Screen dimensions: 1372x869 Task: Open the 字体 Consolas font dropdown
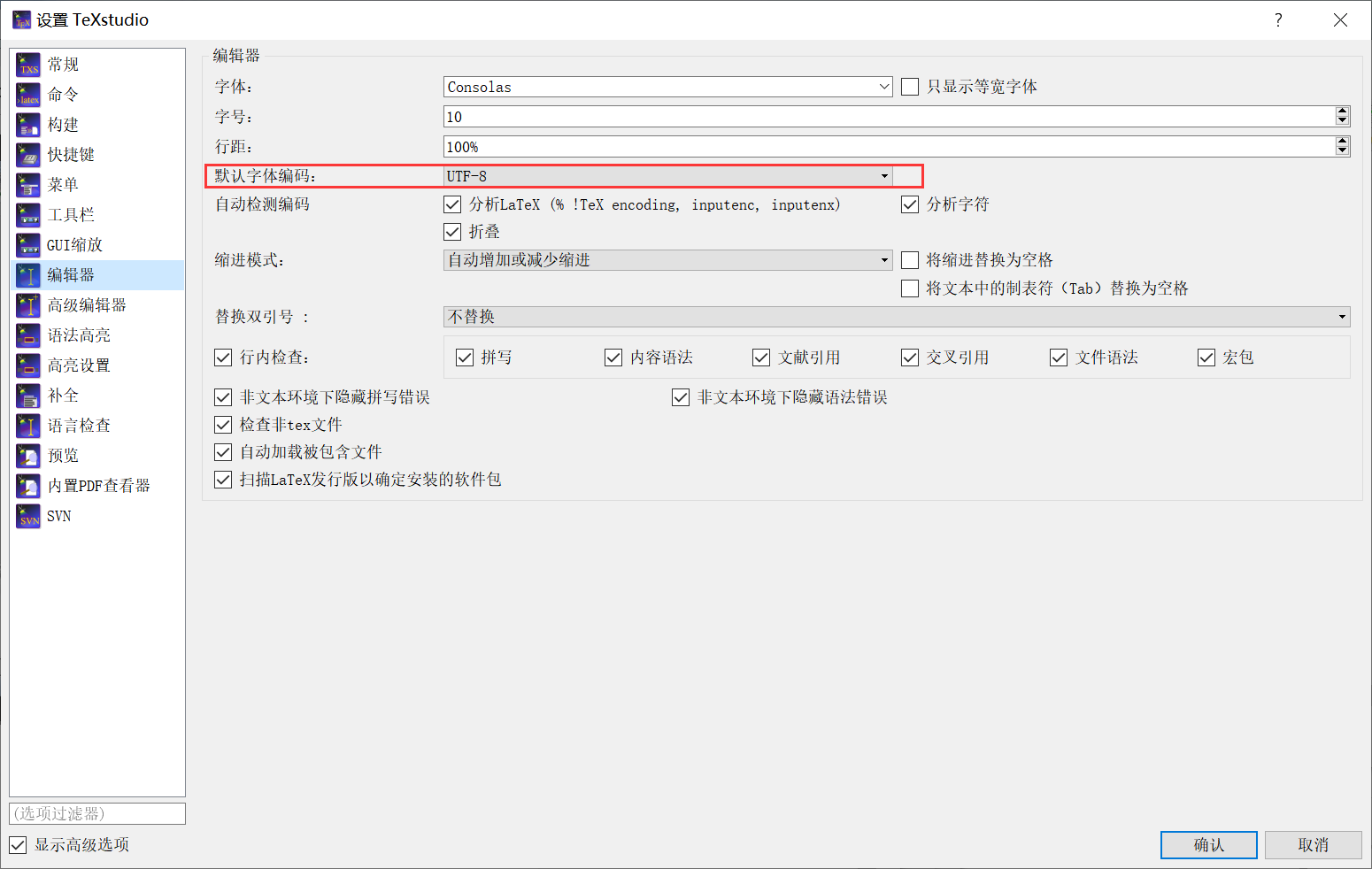(x=668, y=87)
